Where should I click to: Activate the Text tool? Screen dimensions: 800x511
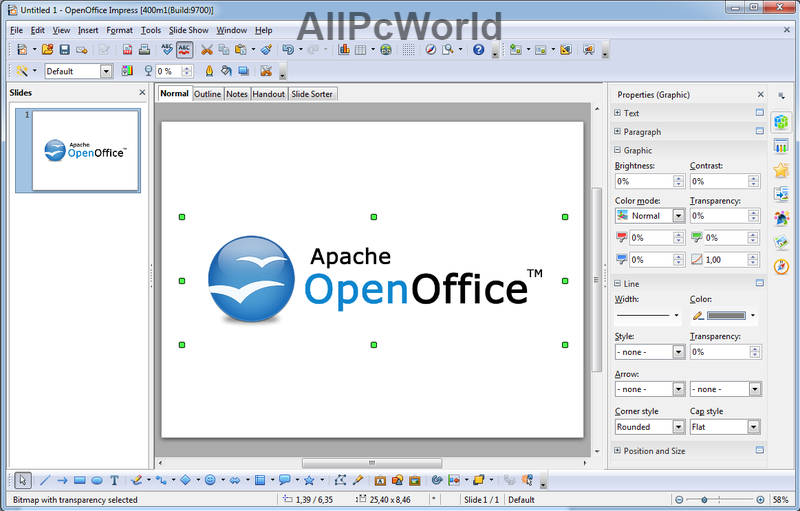[114, 480]
